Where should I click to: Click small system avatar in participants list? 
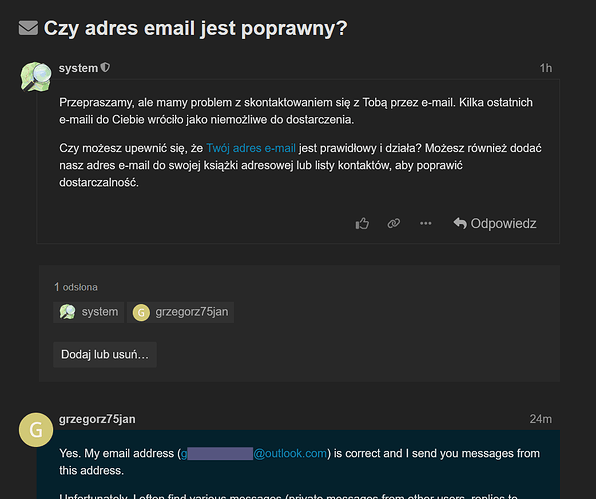[67, 312]
